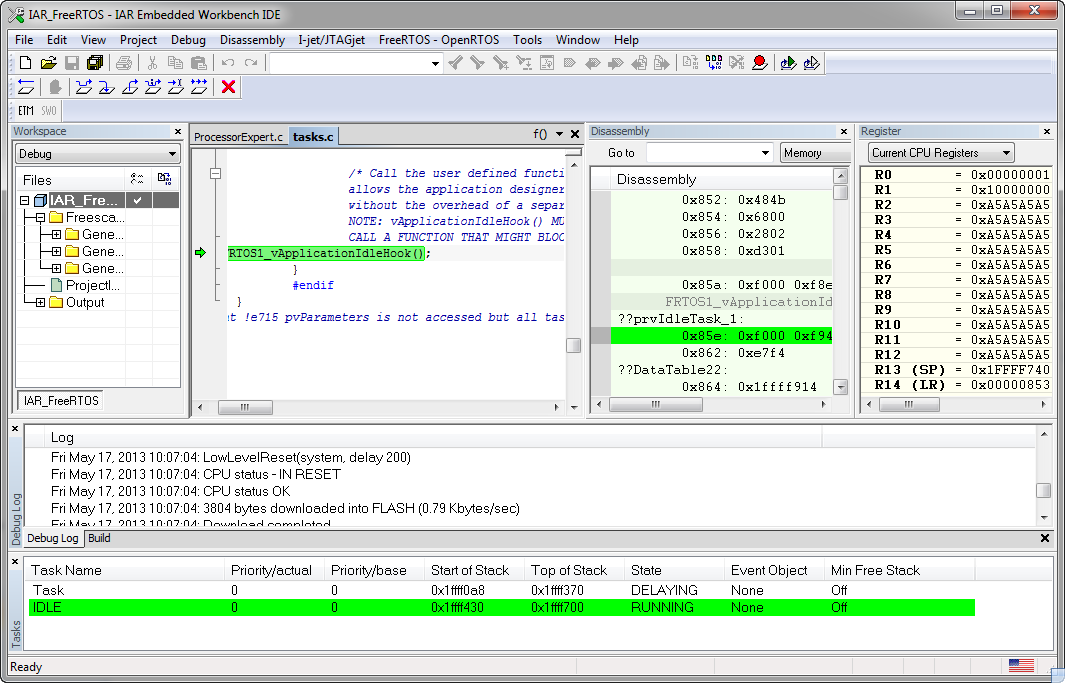Click the Paste clipboard icon

pos(198,63)
